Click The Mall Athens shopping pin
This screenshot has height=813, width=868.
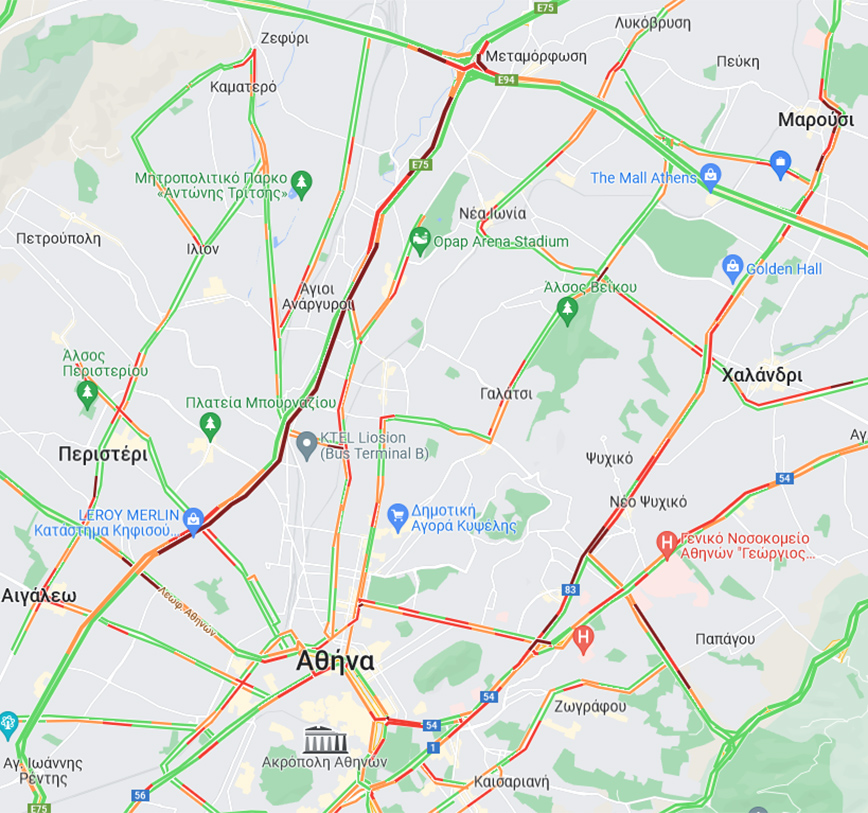click(710, 177)
